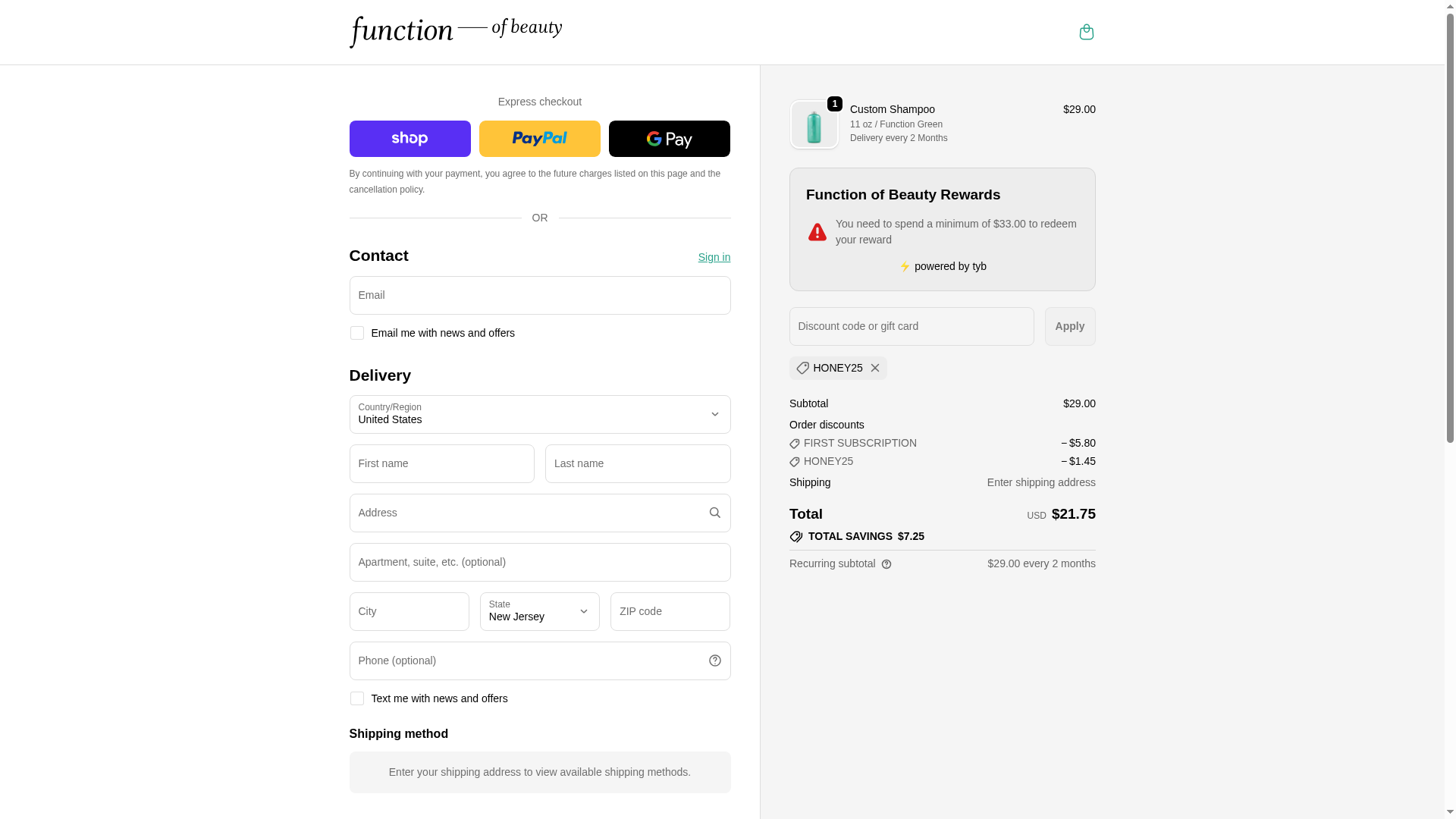Viewport: 1456px width, 819px height.
Task: Open the shopping bag cart icon
Action: tap(1086, 32)
